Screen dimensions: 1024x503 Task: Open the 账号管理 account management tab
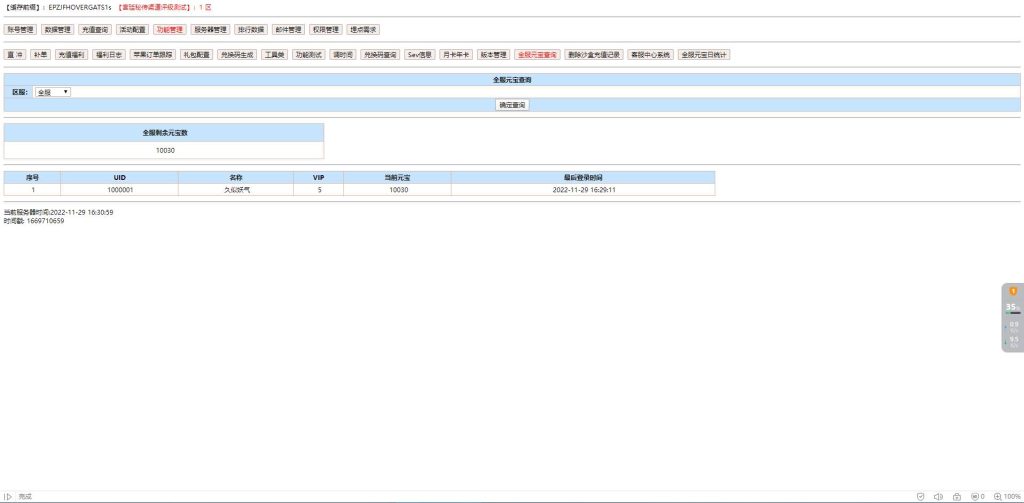click(x=20, y=30)
